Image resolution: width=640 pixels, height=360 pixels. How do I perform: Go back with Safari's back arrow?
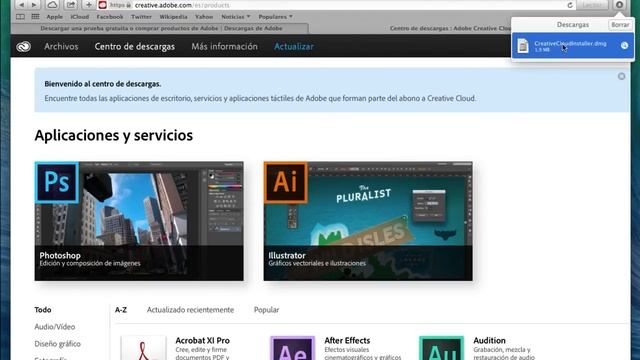tap(21, 5)
